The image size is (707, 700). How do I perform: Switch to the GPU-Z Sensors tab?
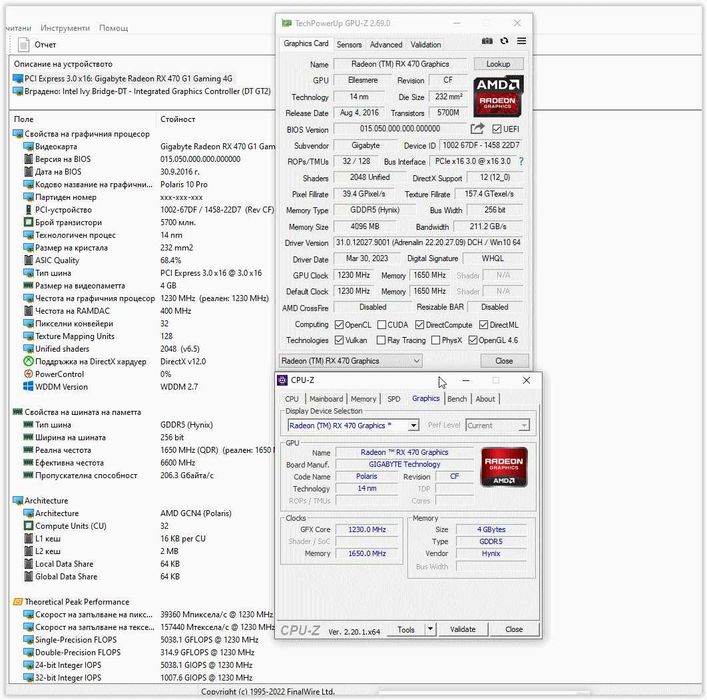pyautogui.click(x=349, y=45)
